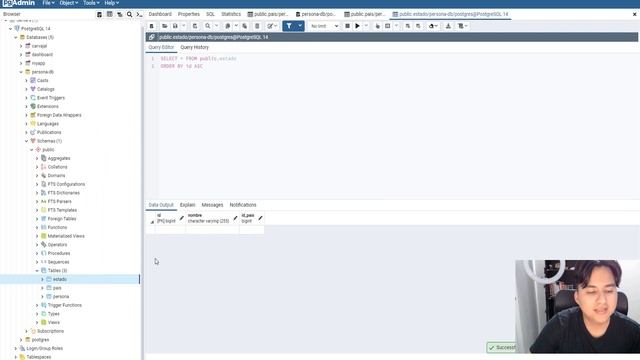Screen dimensions: 640x360
Task: Click the Save File disk icon
Action: 175,26
